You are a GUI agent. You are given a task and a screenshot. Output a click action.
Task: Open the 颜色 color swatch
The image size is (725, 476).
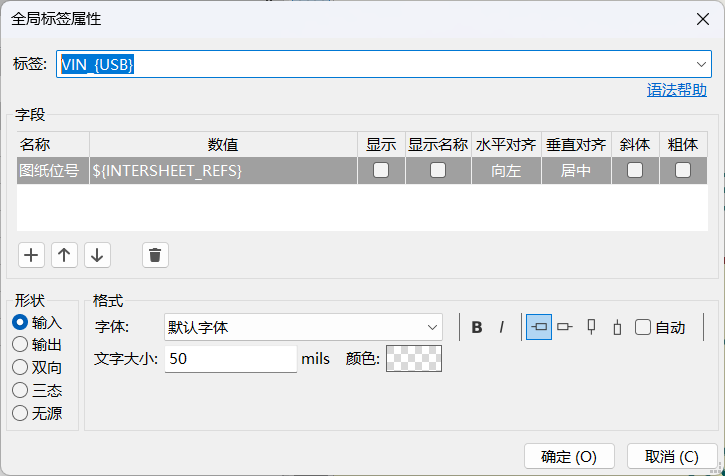pos(414,358)
